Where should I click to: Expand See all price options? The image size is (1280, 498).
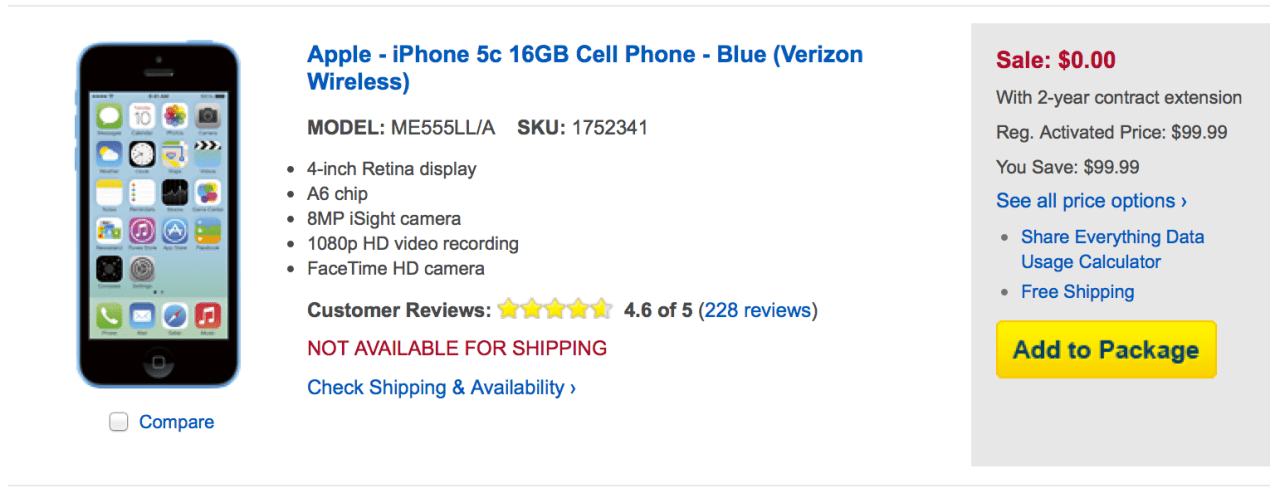tap(1091, 201)
